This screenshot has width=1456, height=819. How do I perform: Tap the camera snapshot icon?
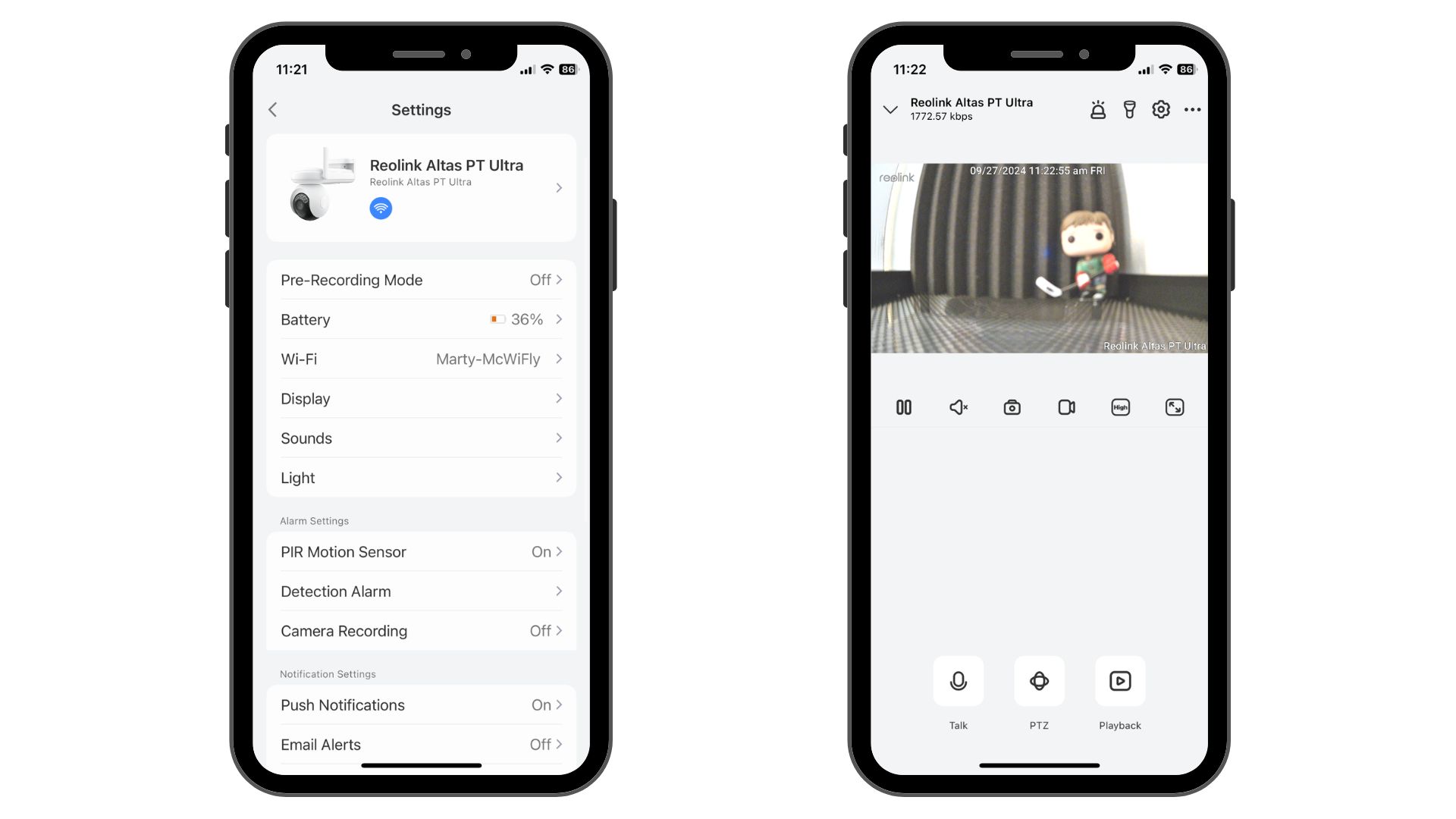coord(1012,407)
